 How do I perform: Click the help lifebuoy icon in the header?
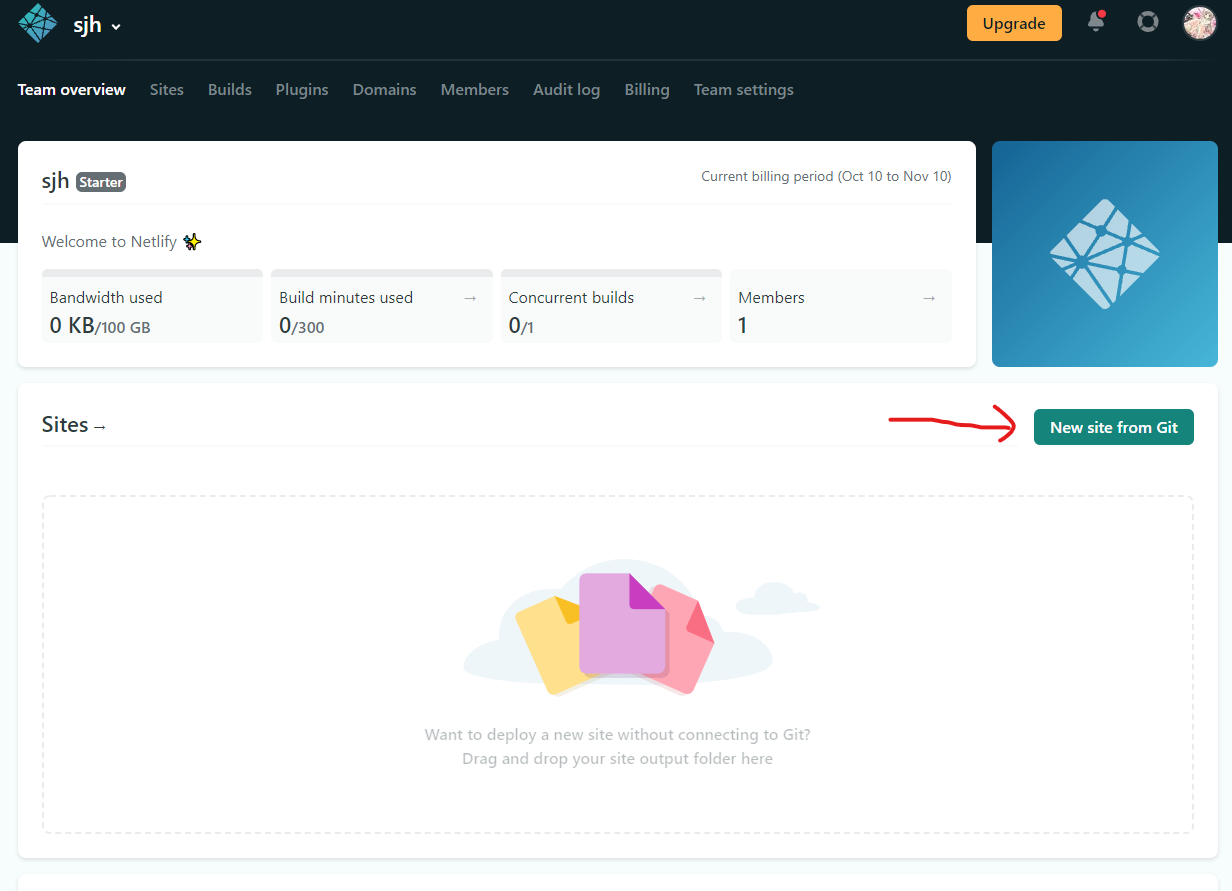click(x=1147, y=21)
